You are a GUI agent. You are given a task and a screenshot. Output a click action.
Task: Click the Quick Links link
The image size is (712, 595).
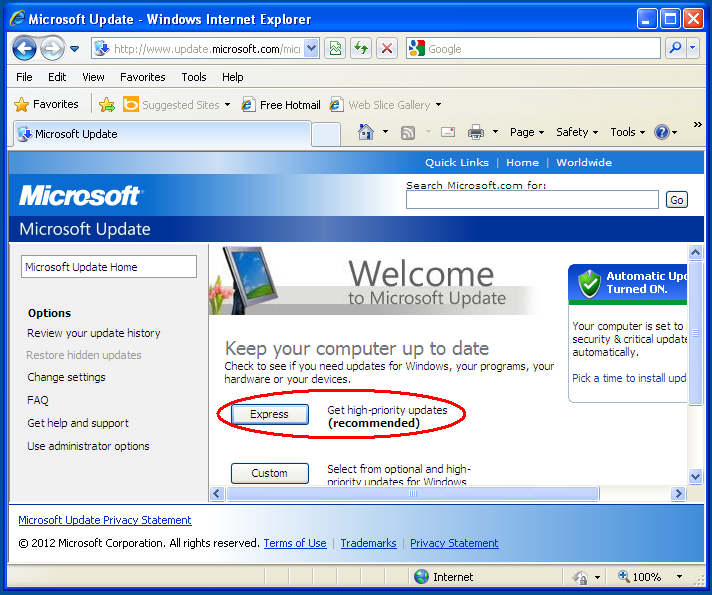[457, 163]
